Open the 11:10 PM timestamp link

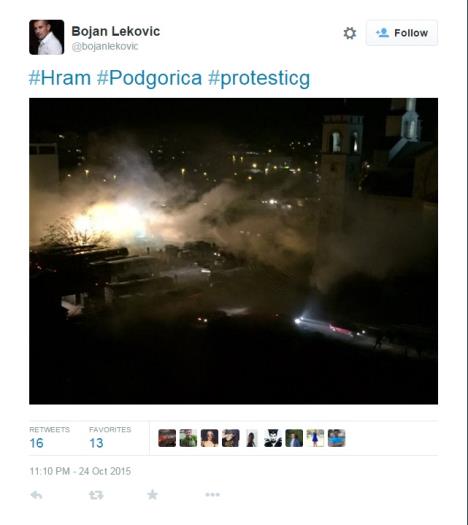click(80, 471)
